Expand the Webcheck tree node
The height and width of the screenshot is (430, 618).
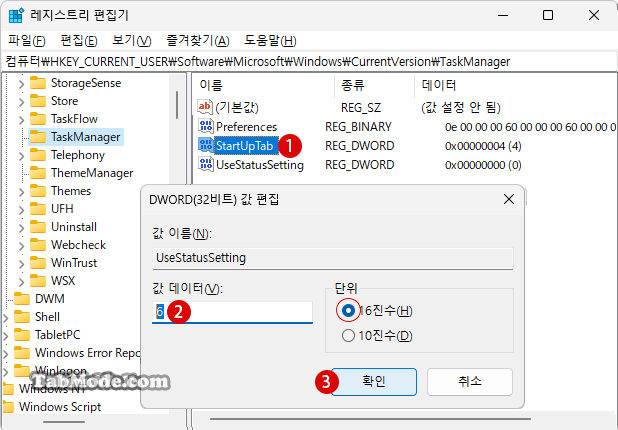(22, 246)
